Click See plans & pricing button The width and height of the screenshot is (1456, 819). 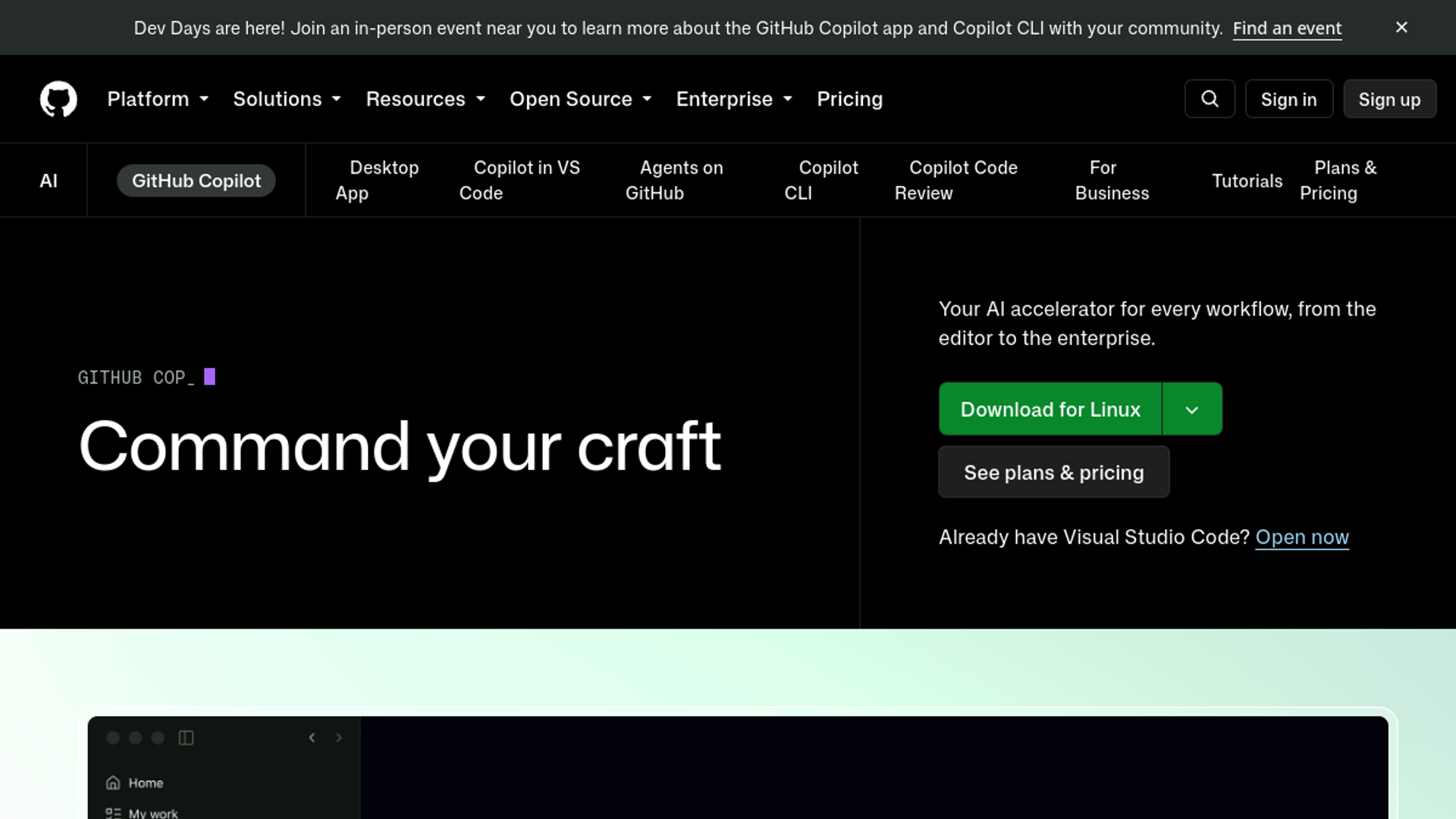(x=1054, y=472)
